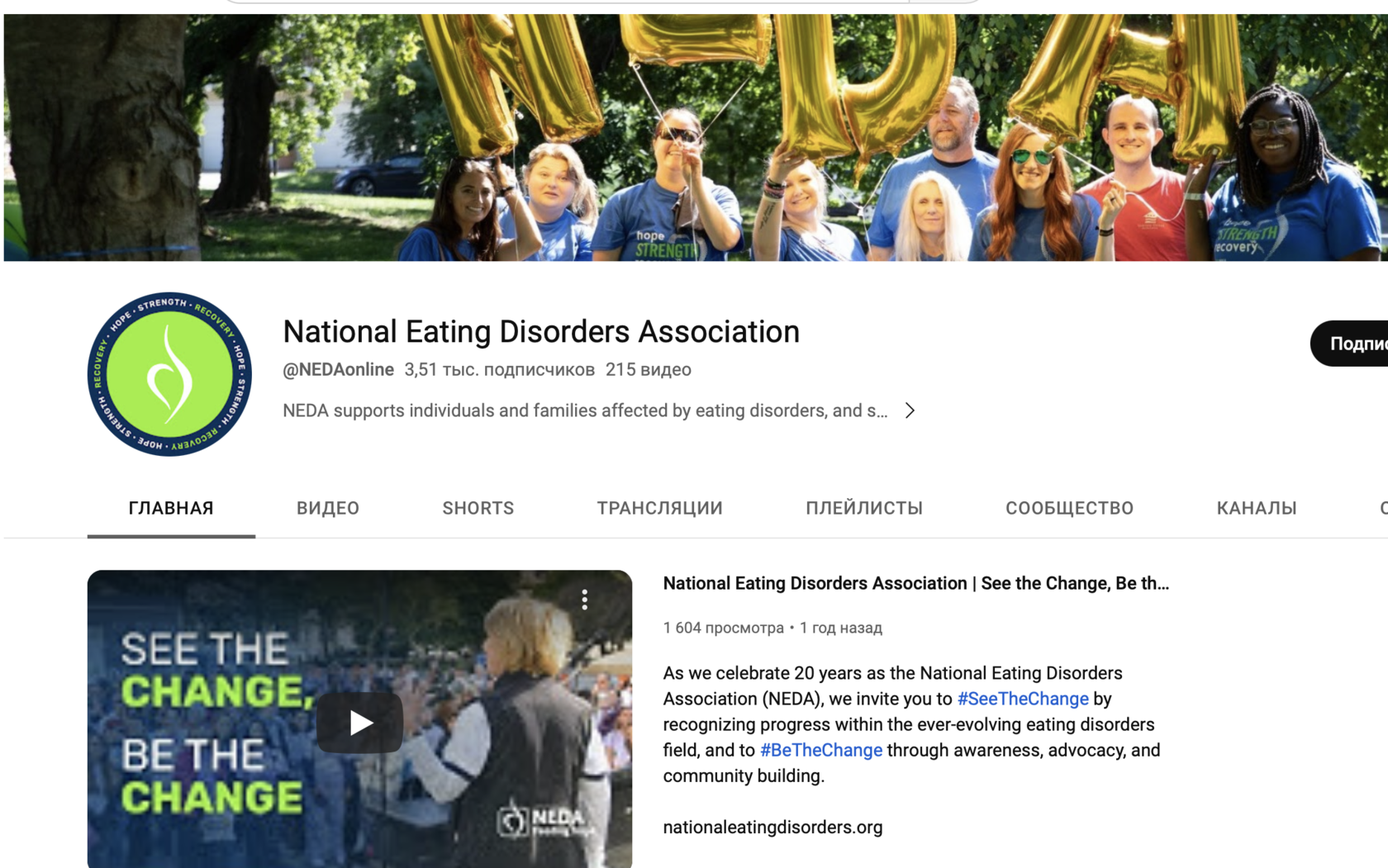
Task: Click the channel name National Eating Disorders Association
Action: [541, 332]
